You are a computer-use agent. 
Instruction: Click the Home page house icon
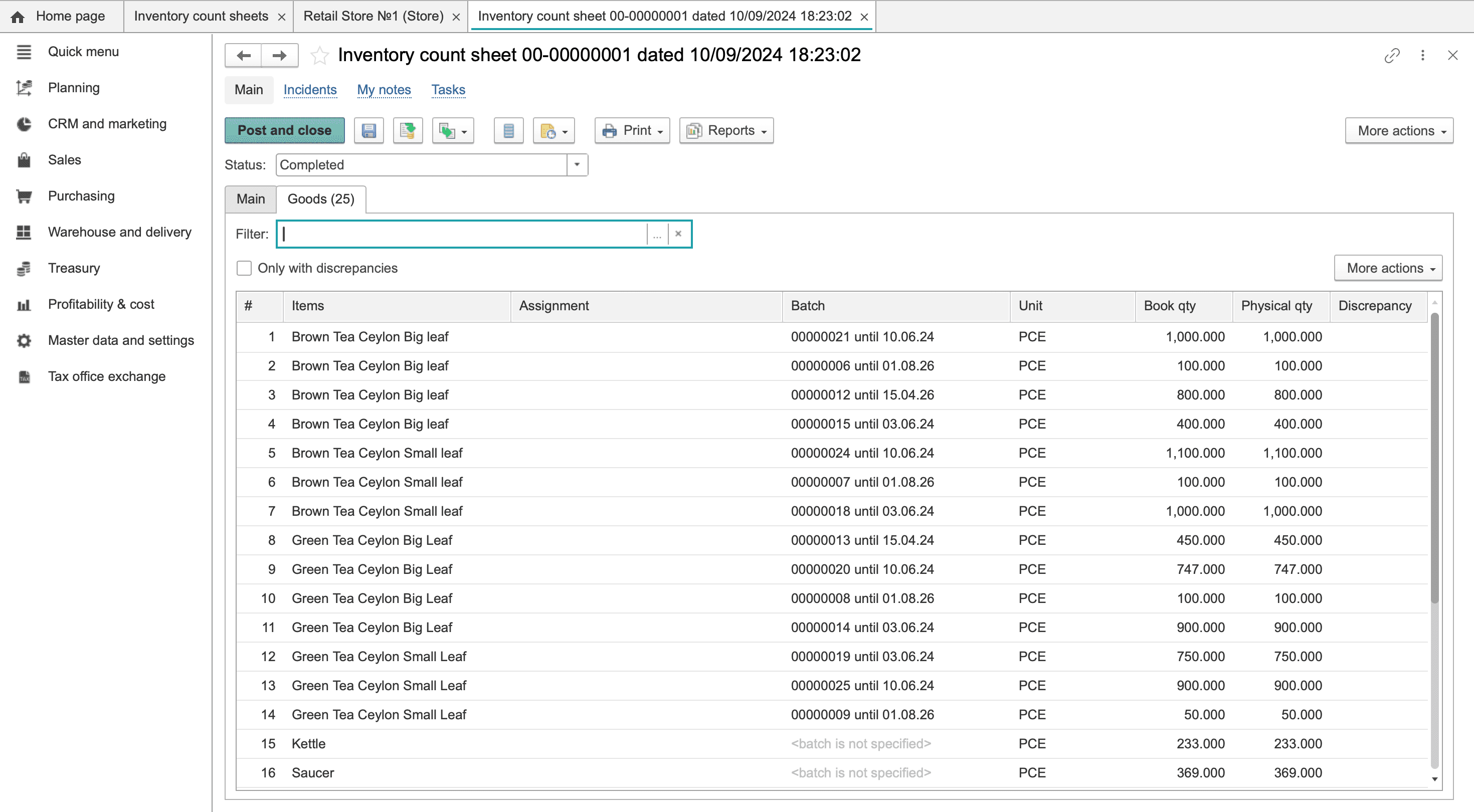18,17
